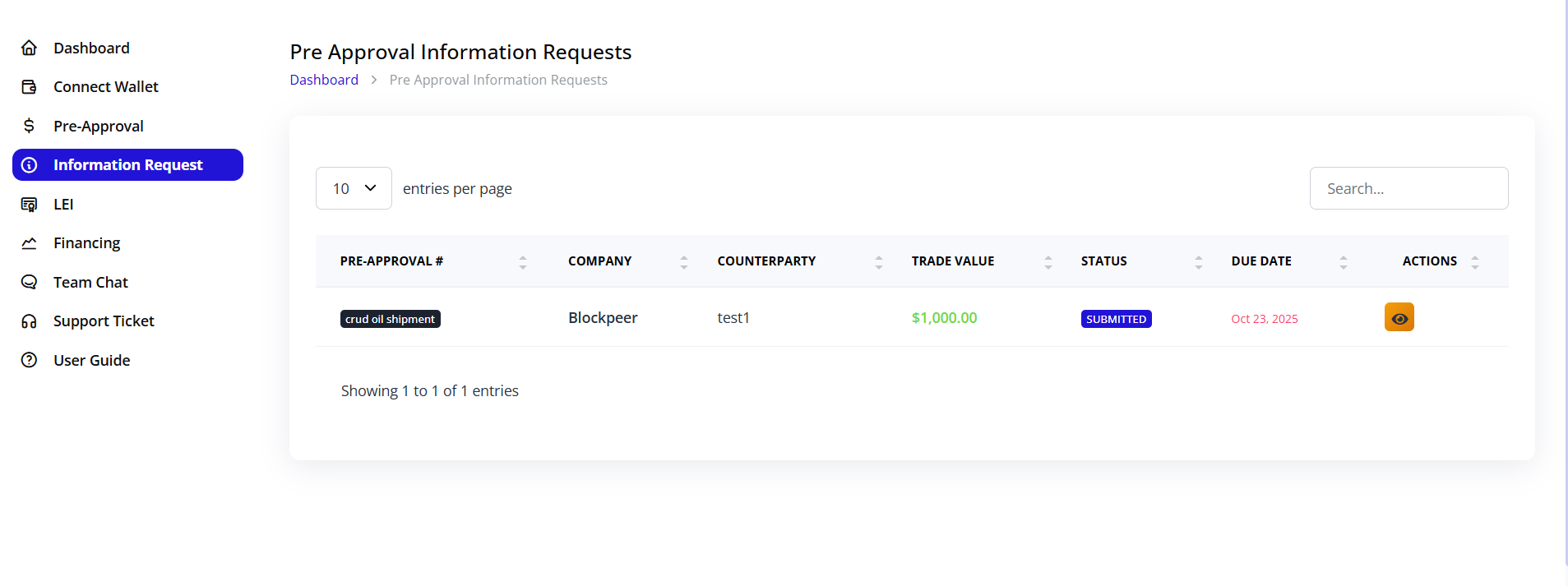Click the Pre Approval Information Requests breadcrumb
Image resolution: width=1568 pixels, height=586 pixels.
pyautogui.click(x=498, y=80)
